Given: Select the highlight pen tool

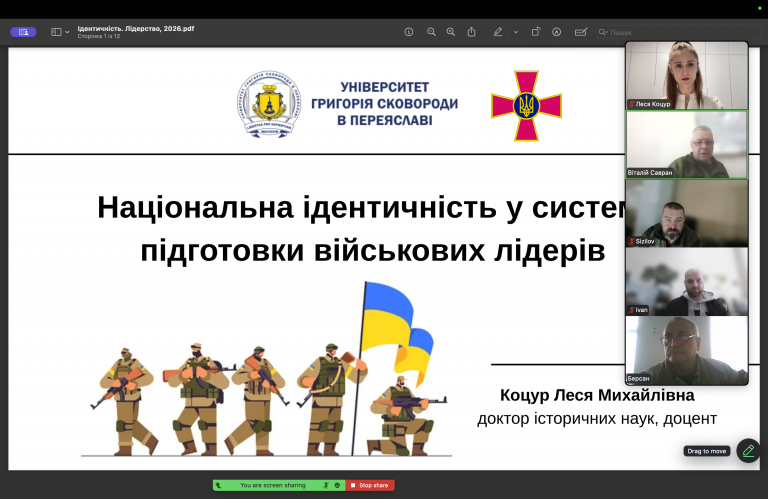Looking at the screenshot, I should tap(498, 32).
